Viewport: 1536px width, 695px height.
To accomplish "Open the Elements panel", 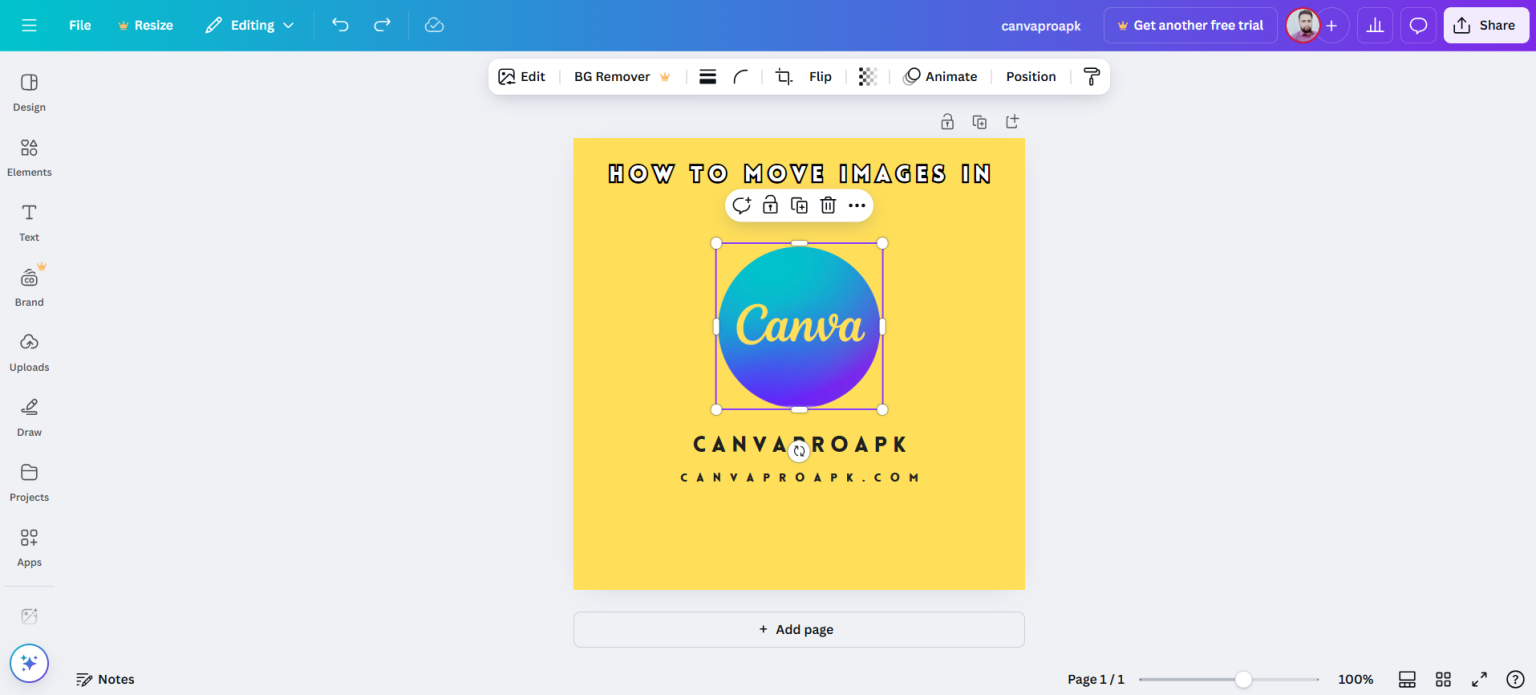I will pos(29,157).
